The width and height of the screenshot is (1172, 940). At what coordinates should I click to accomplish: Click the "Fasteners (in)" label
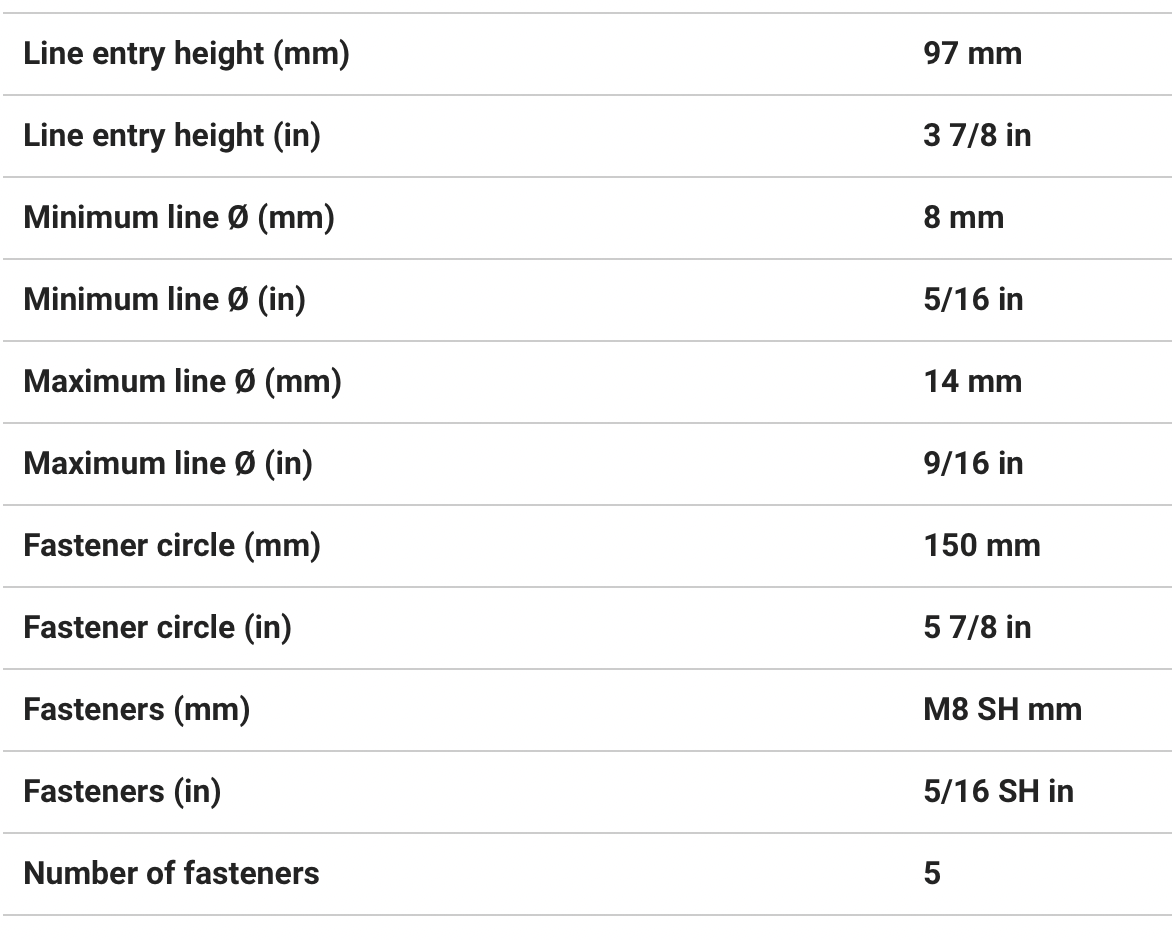(x=122, y=792)
